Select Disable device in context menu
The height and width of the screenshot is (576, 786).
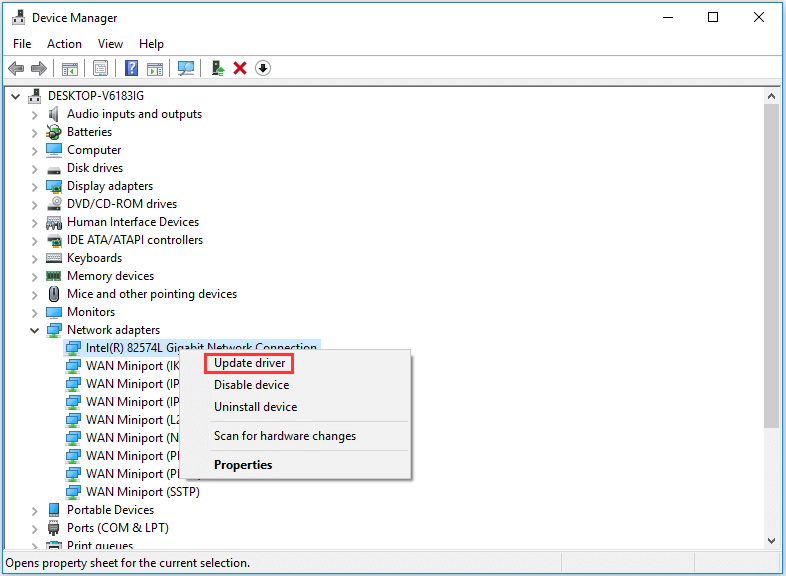click(251, 385)
